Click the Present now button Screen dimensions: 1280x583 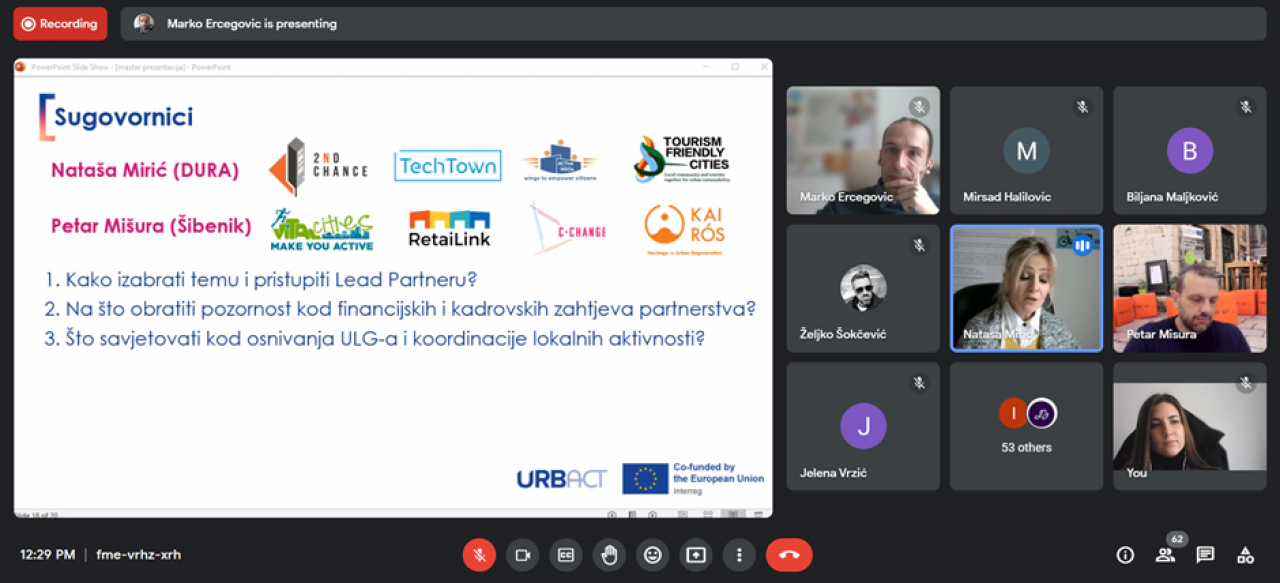(696, 555)
